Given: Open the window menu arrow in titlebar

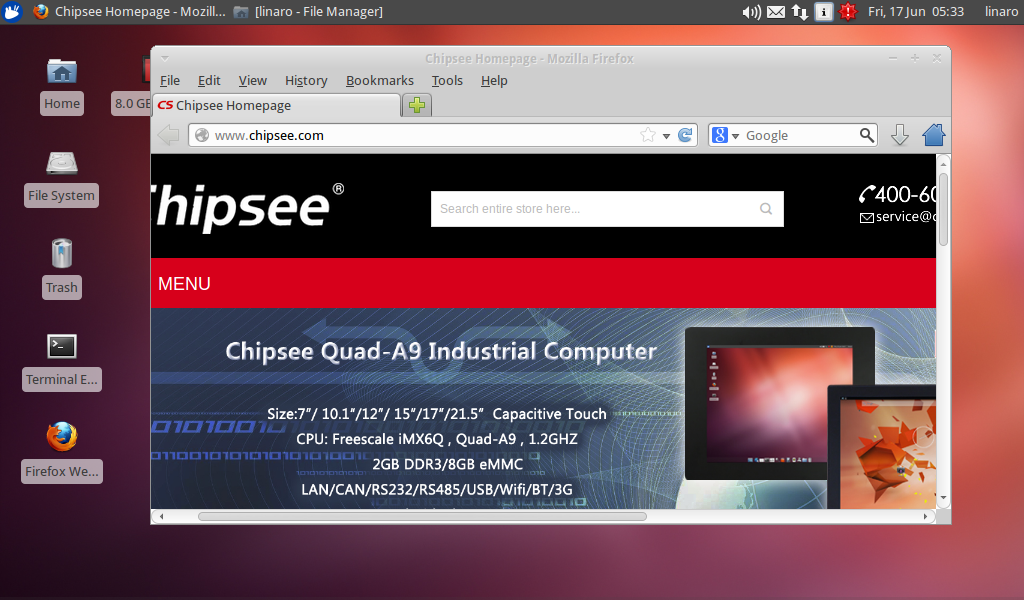Looking at the screenshot, I should pos(165,58).
